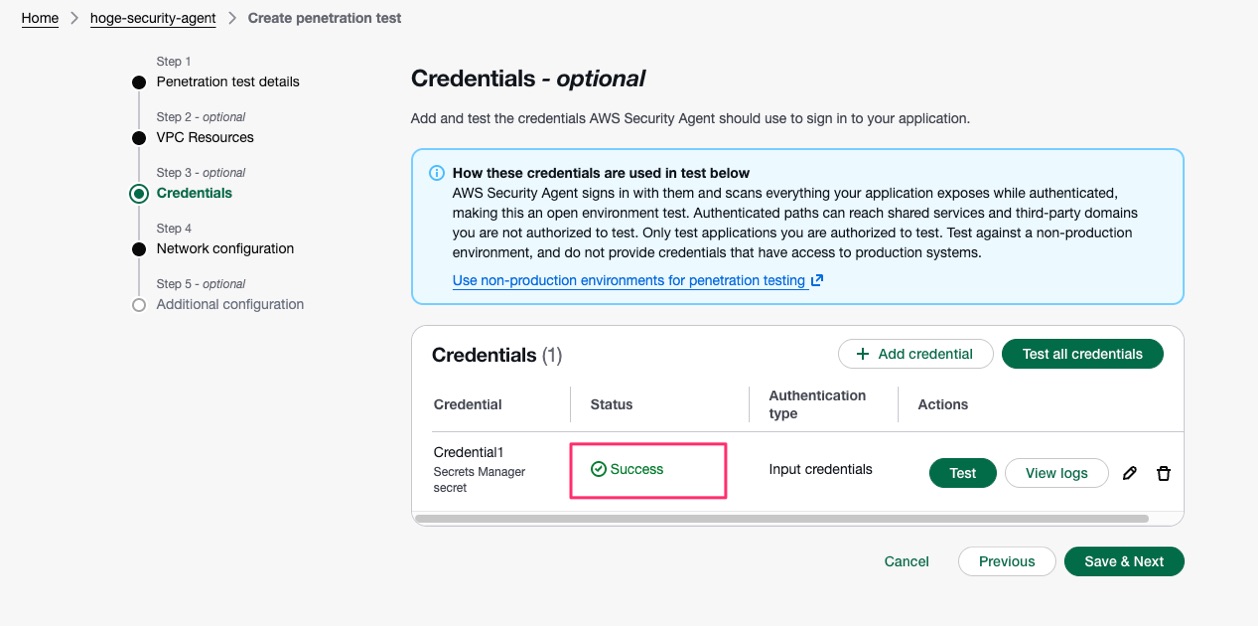Click the info icon in the blue notice

pyautogui.click(x=437, y=173)
